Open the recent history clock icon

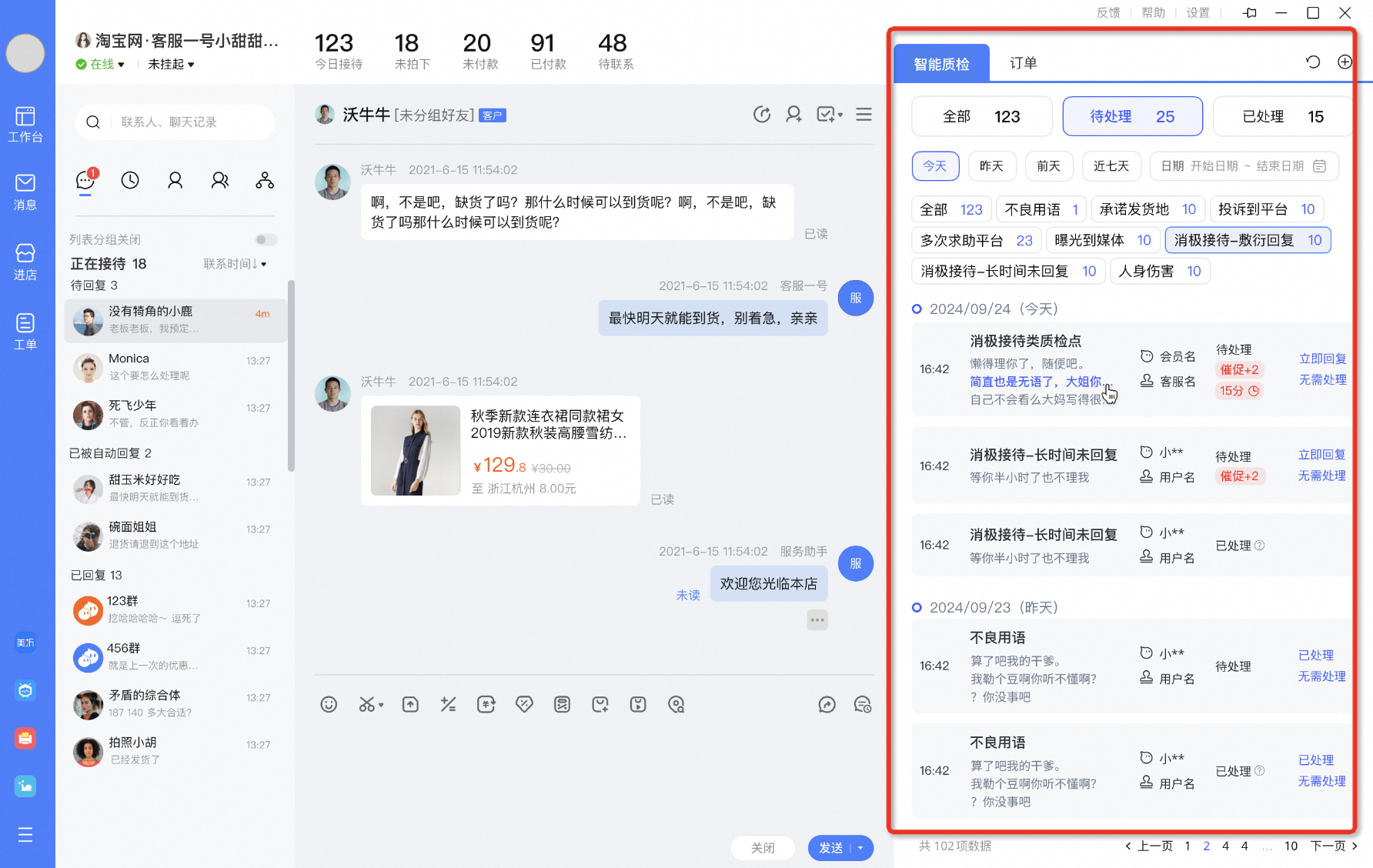point(130,180)
